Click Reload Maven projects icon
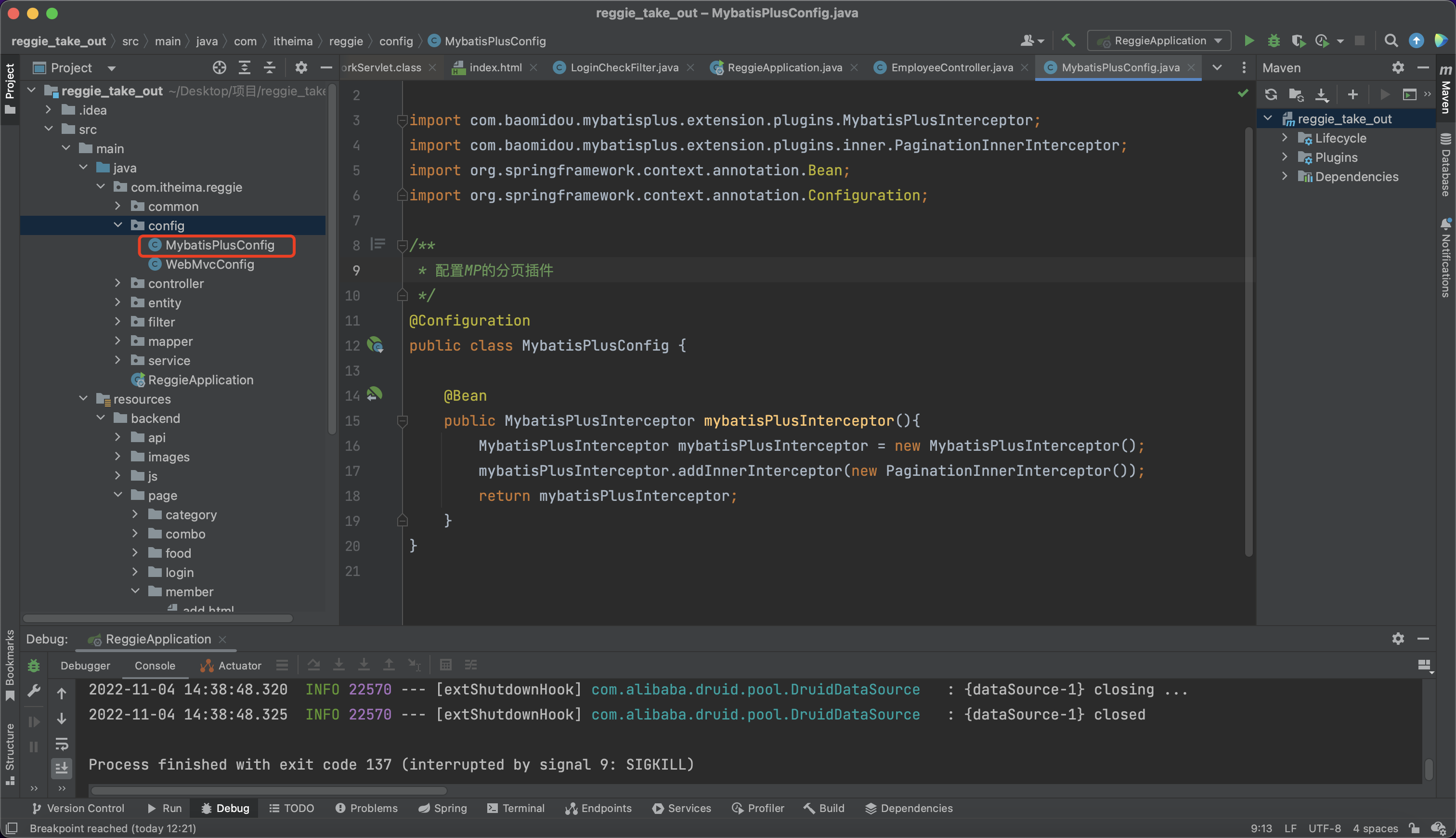Screen dimensions: 1456x838 [1271, 94]
